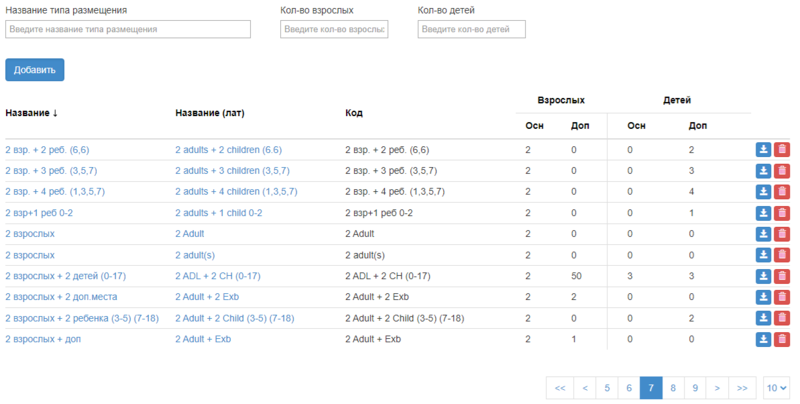Click the blue icon for '2 взр. + 4 реб. (1,3,5,7)'

(x=763, y=191)
